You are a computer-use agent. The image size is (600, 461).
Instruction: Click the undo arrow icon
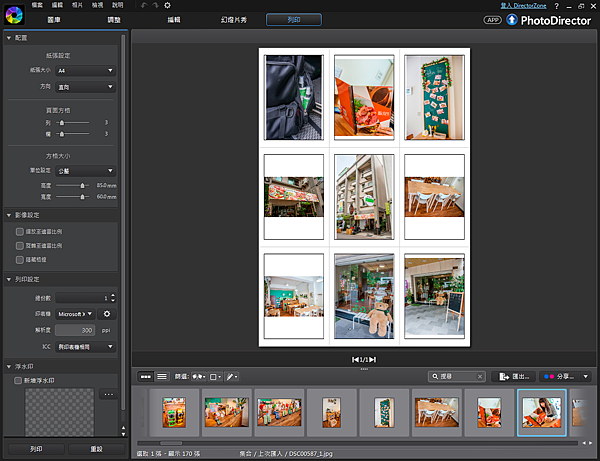pos(143,5)
